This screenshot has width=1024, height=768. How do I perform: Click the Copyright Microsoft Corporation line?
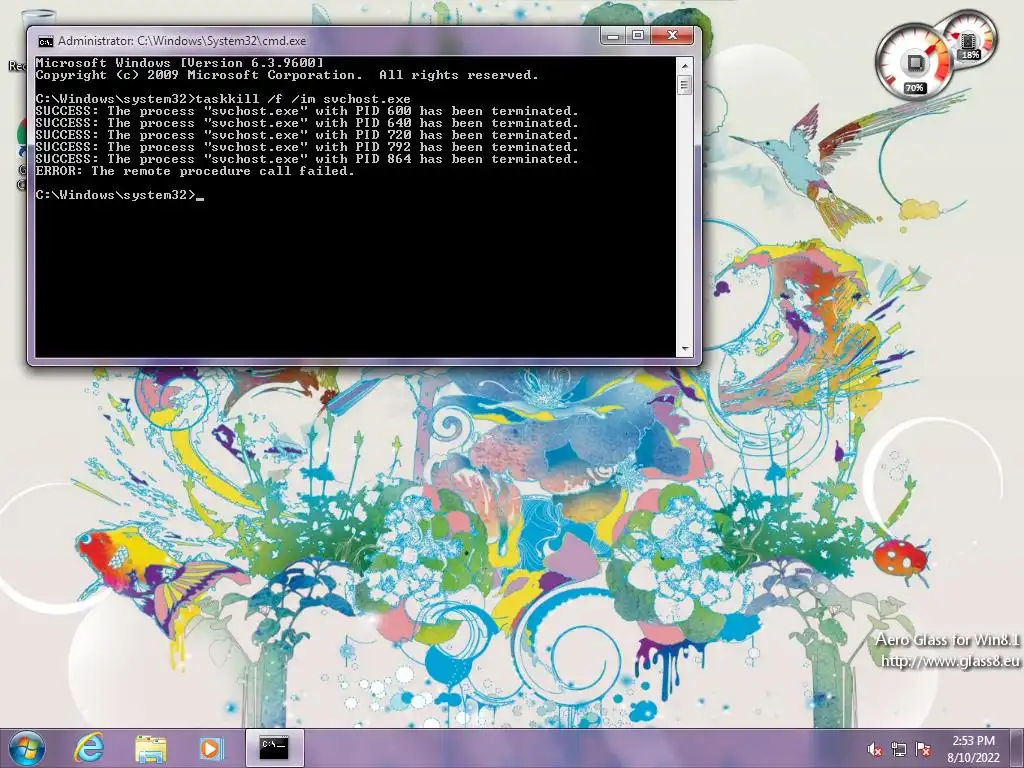click(x=287, y=75)
